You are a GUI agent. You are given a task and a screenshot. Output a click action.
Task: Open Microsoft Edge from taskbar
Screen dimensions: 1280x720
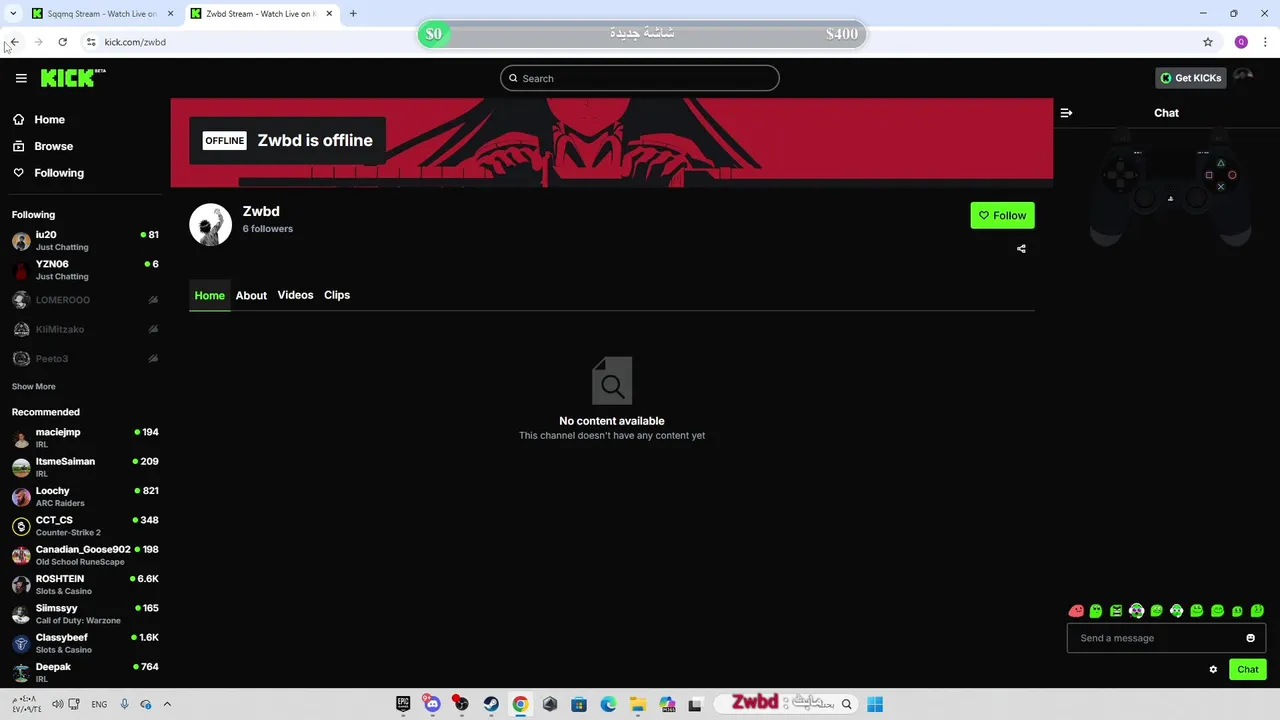[608, 704]
